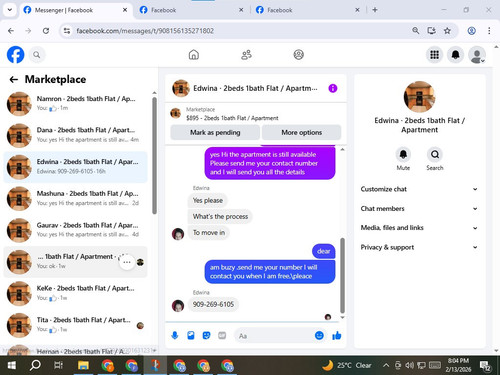Expand Customize chat section
The image size is (500, 375).
pos(419,189)
